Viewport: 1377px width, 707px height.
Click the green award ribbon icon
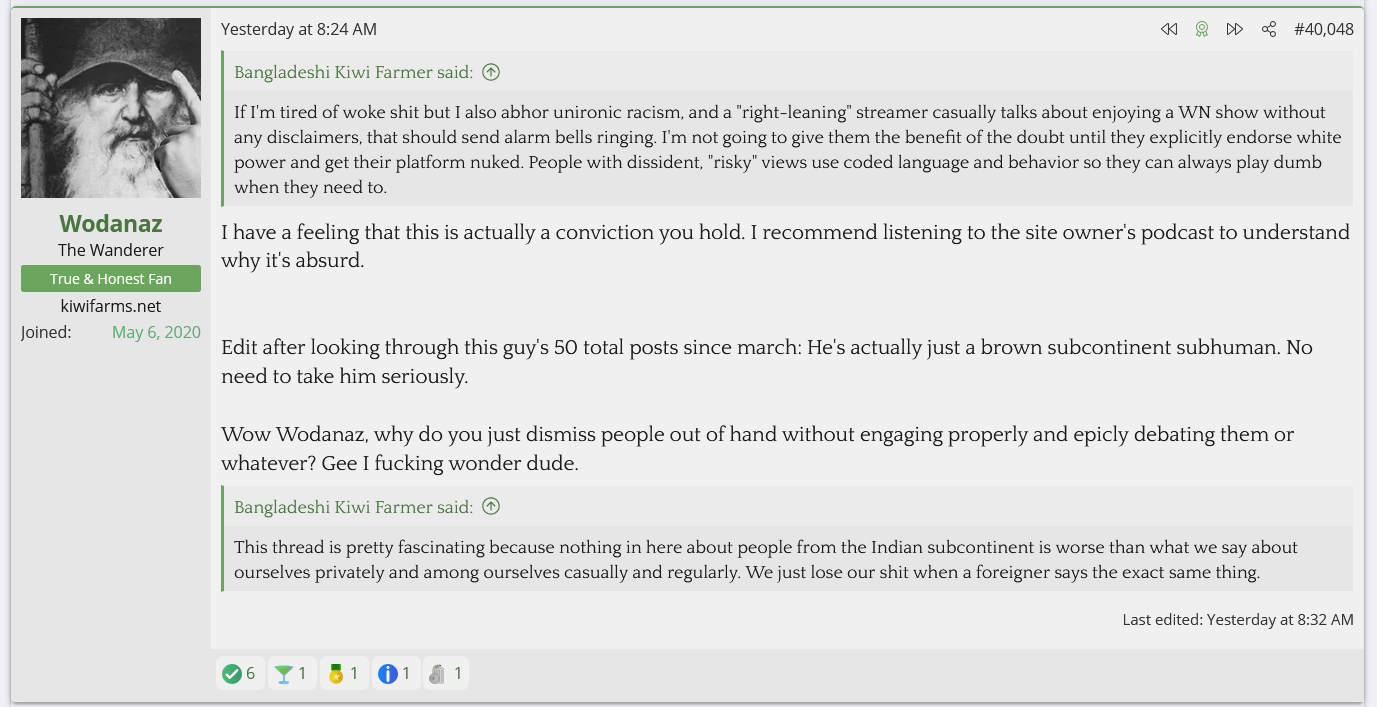[1202, 29]
